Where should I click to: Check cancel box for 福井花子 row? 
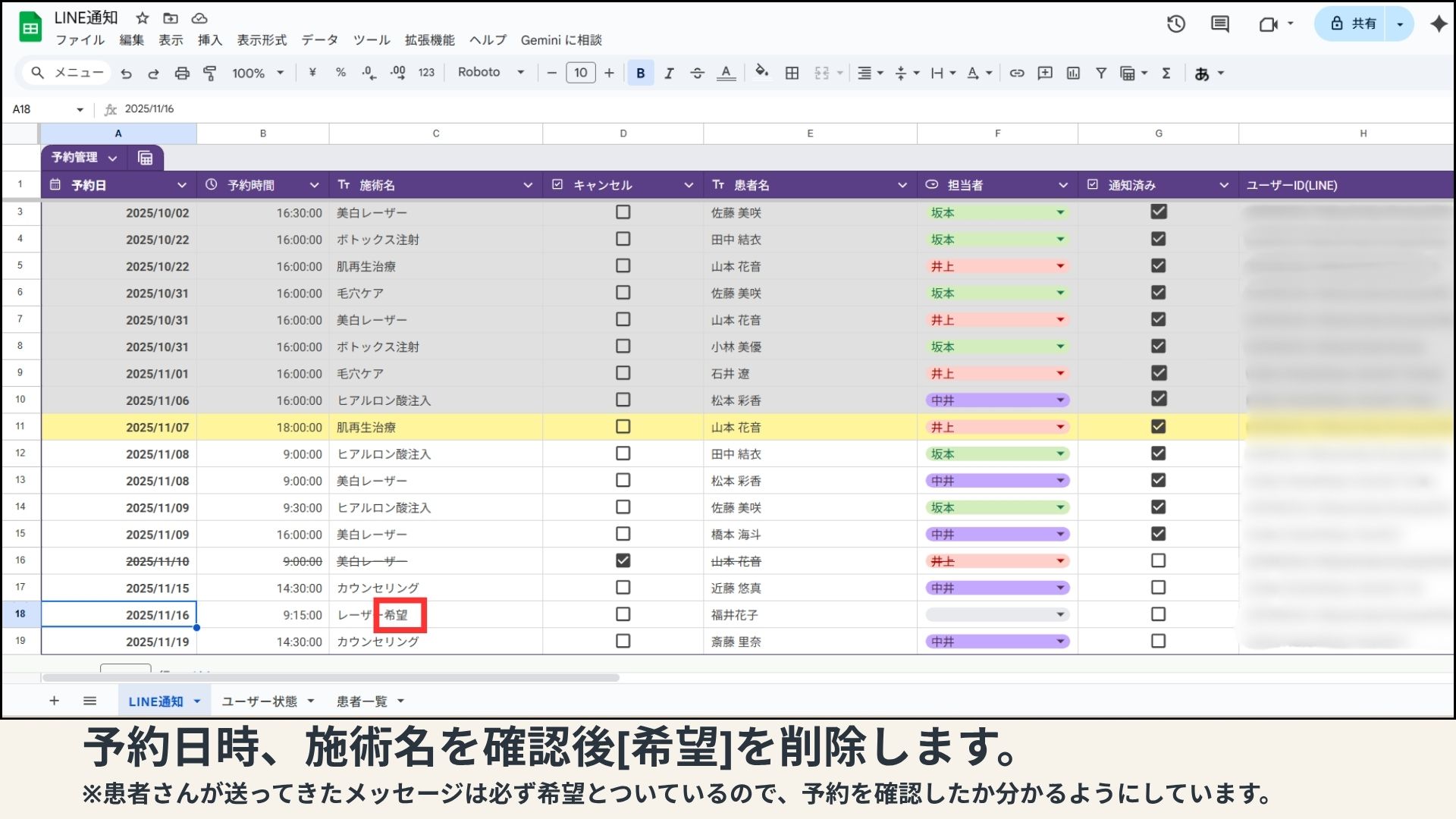(623, 614)
